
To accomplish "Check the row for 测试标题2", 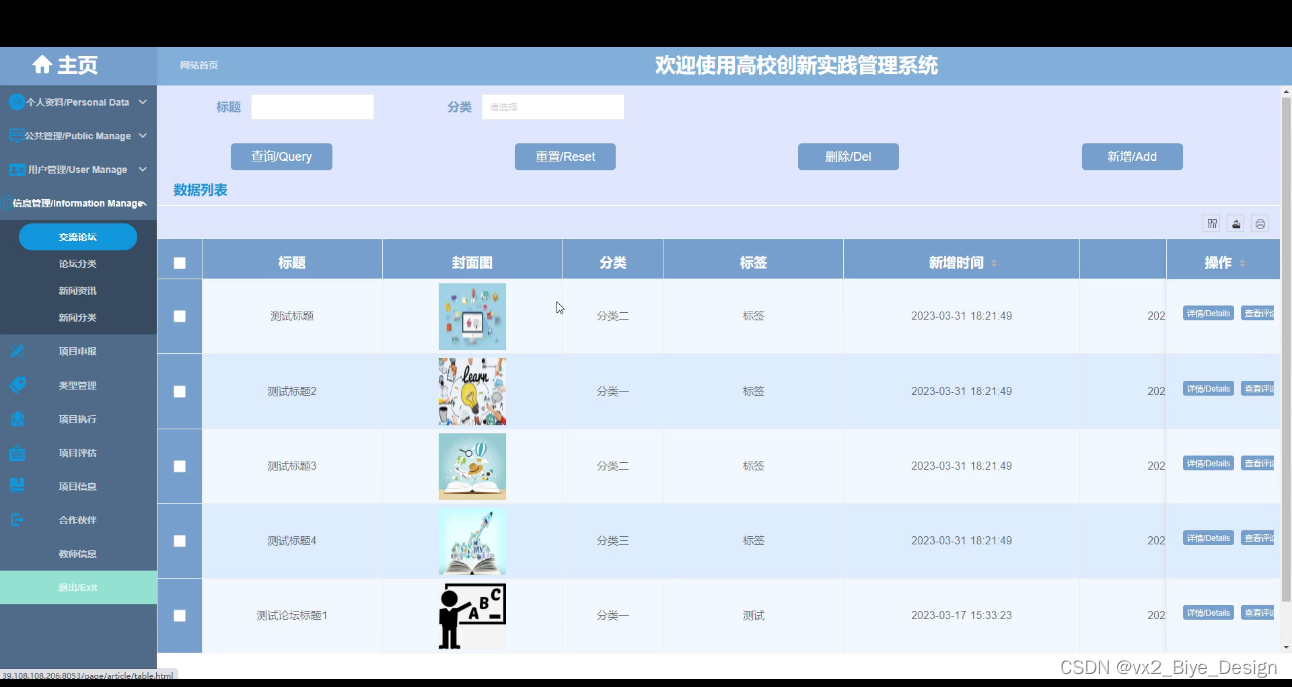I will [x=180, y=391].
